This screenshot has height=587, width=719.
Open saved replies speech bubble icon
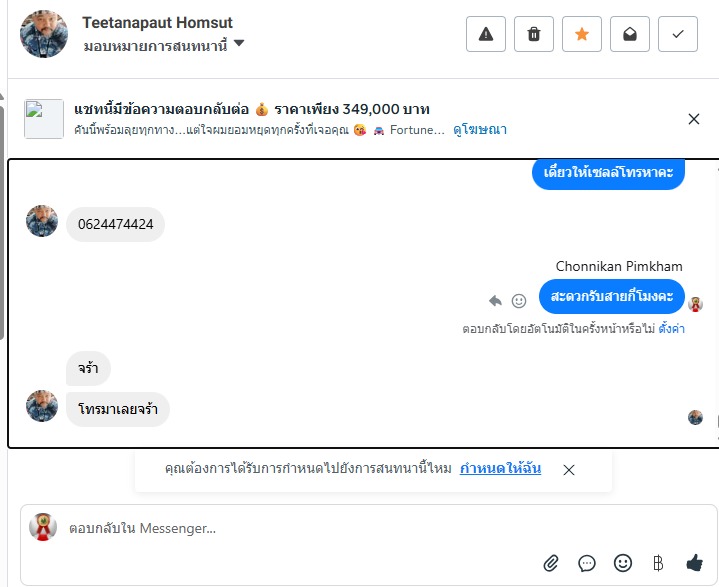pos(587,563)
